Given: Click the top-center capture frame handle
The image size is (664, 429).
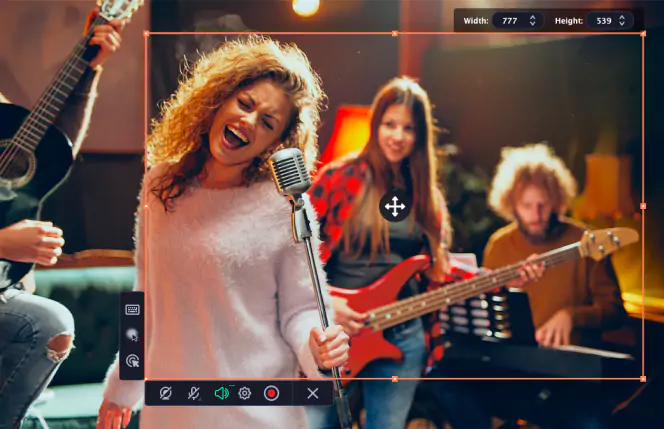Looking at the screenshot, I should pos(395,33).
